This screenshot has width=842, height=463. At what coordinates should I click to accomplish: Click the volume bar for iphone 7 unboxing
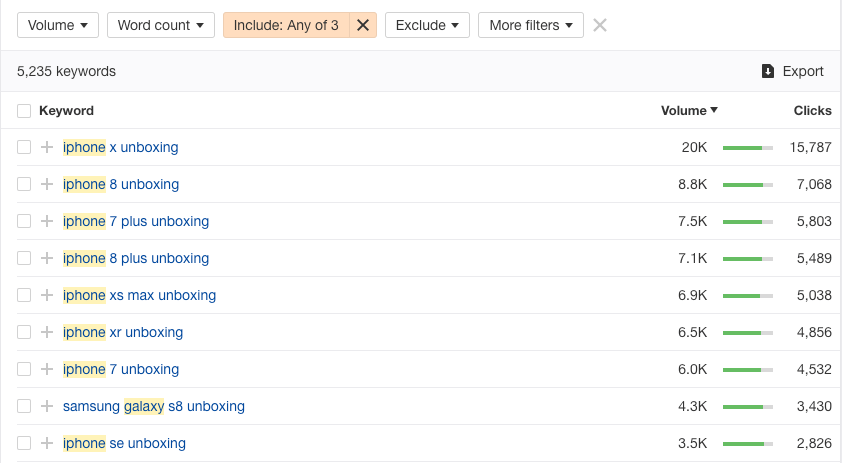(x=747, y=370)
